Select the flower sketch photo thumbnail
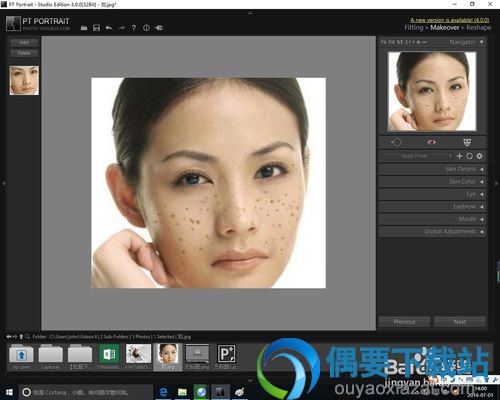The height and width of the screenshot is (400, 500). click(x=138, y=357)
